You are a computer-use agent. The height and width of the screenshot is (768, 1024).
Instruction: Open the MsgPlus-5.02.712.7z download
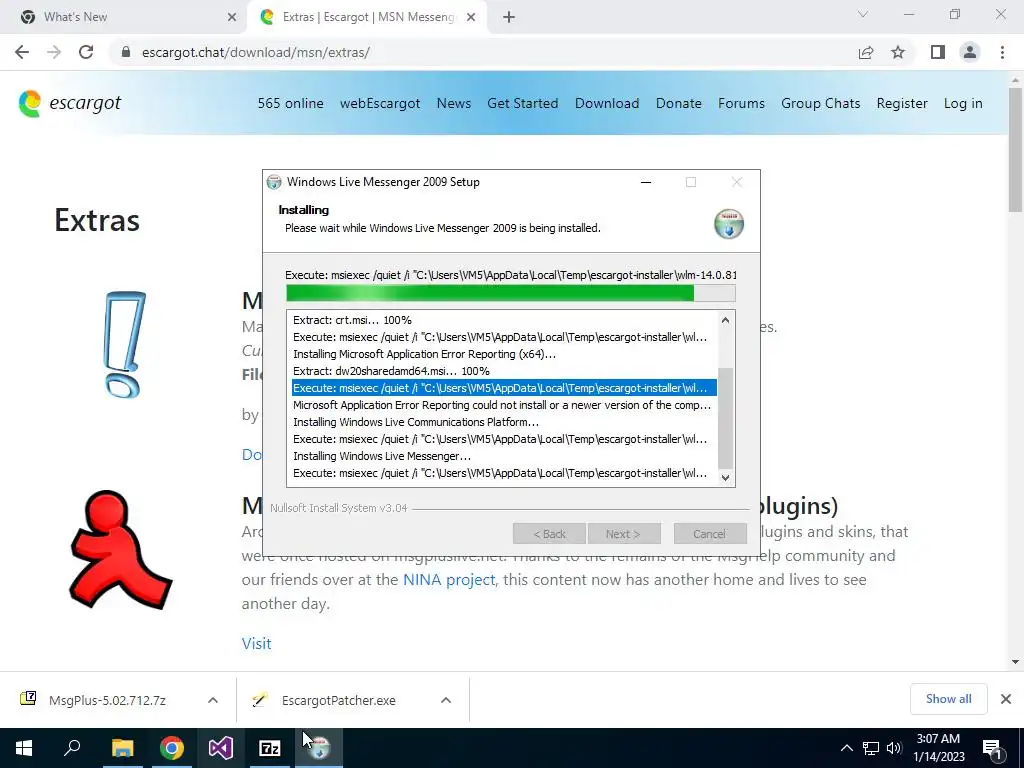point(107,700)
